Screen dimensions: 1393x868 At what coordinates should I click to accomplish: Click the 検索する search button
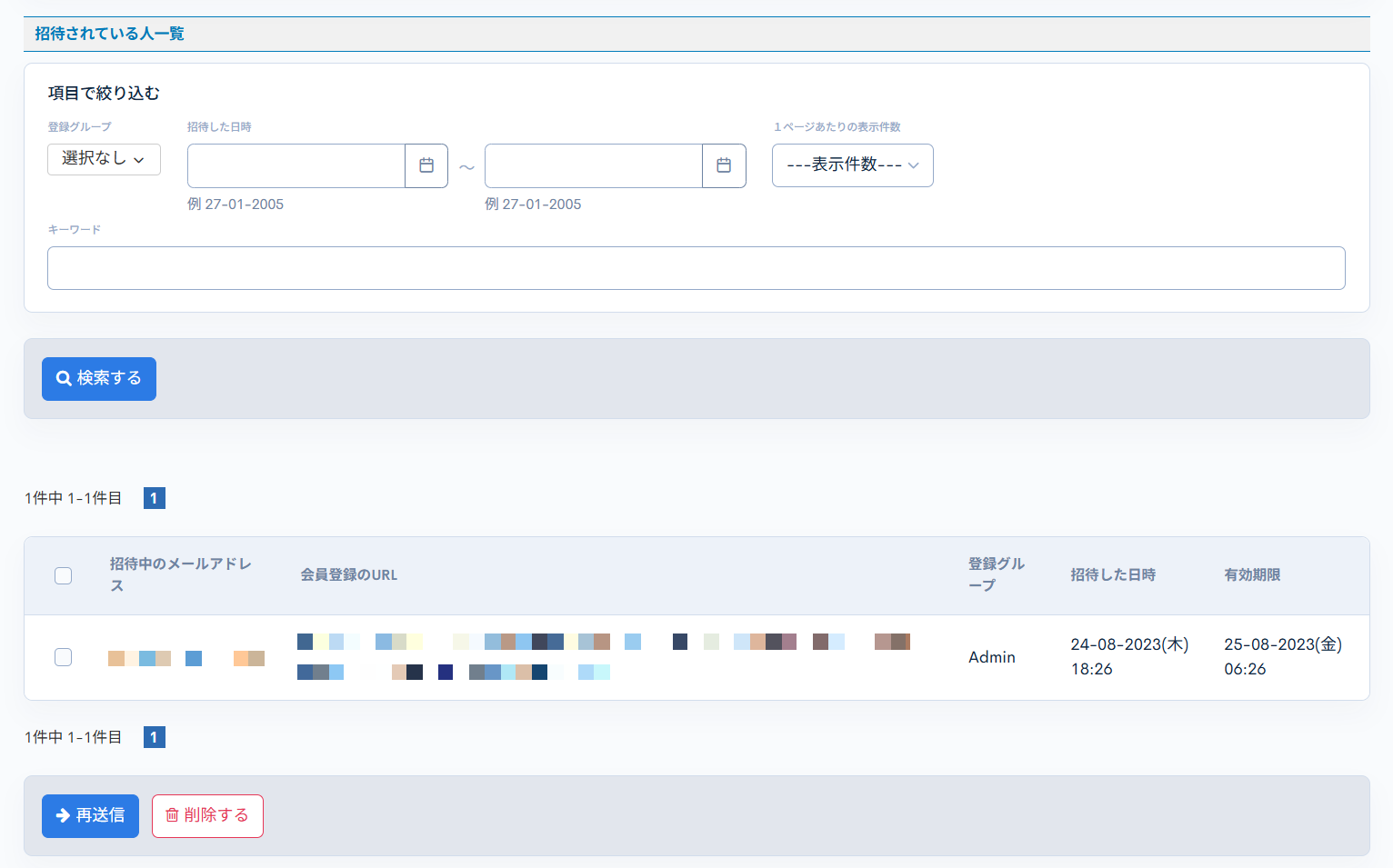click(99, 379)
